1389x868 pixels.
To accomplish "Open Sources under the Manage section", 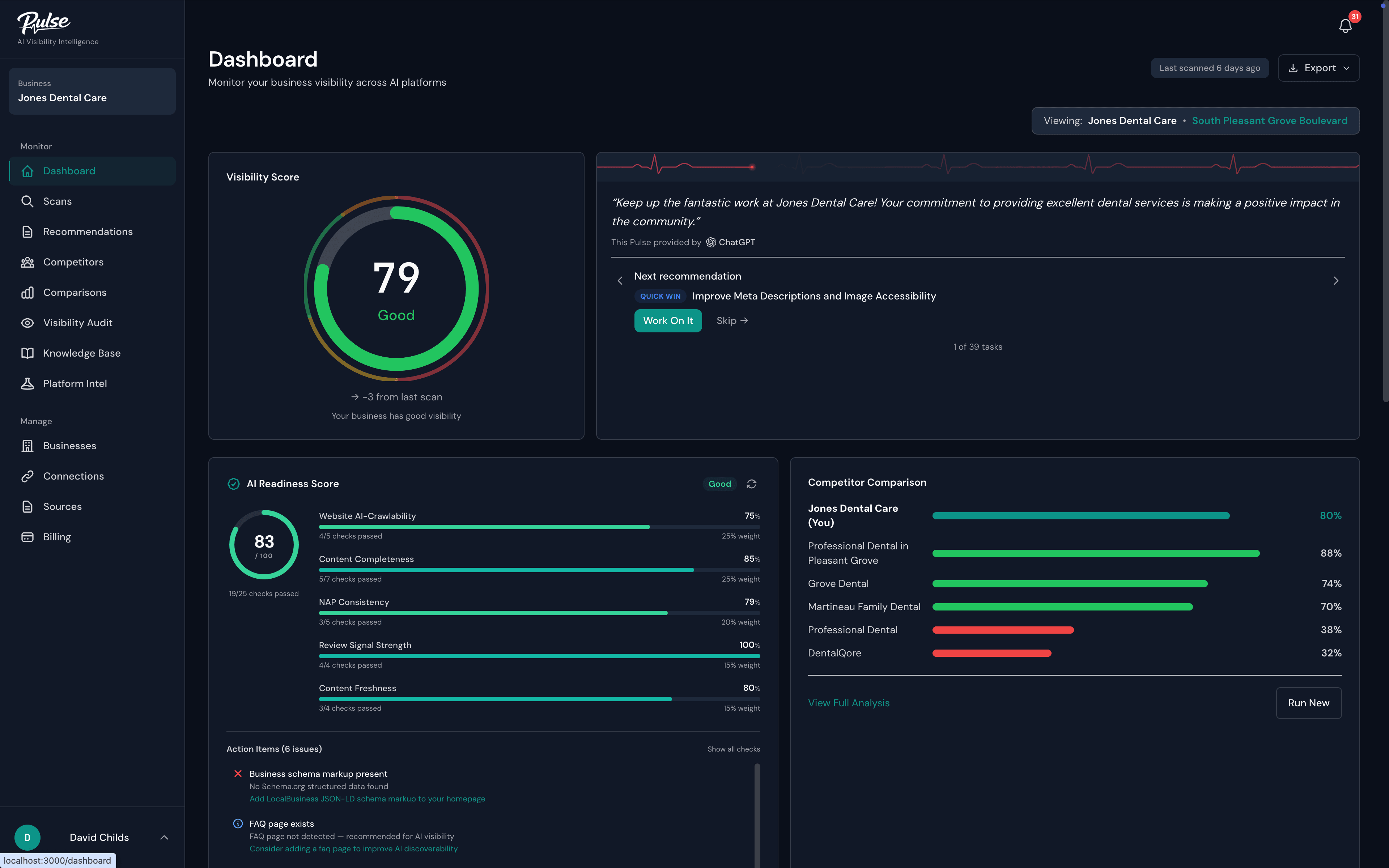I will click(28, 506).
